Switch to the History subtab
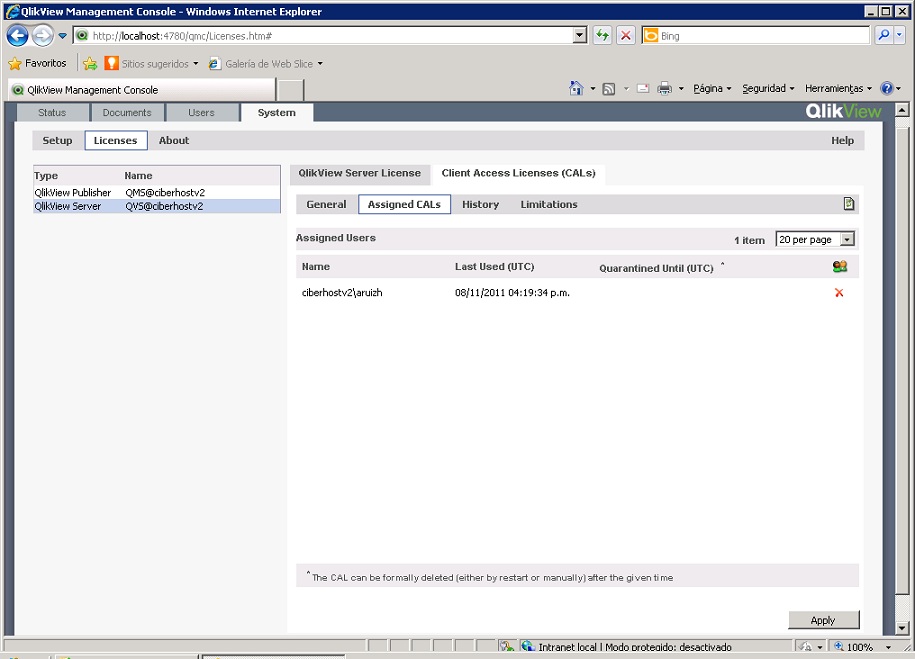Screen dimensions: 915x659 (480, 204)
